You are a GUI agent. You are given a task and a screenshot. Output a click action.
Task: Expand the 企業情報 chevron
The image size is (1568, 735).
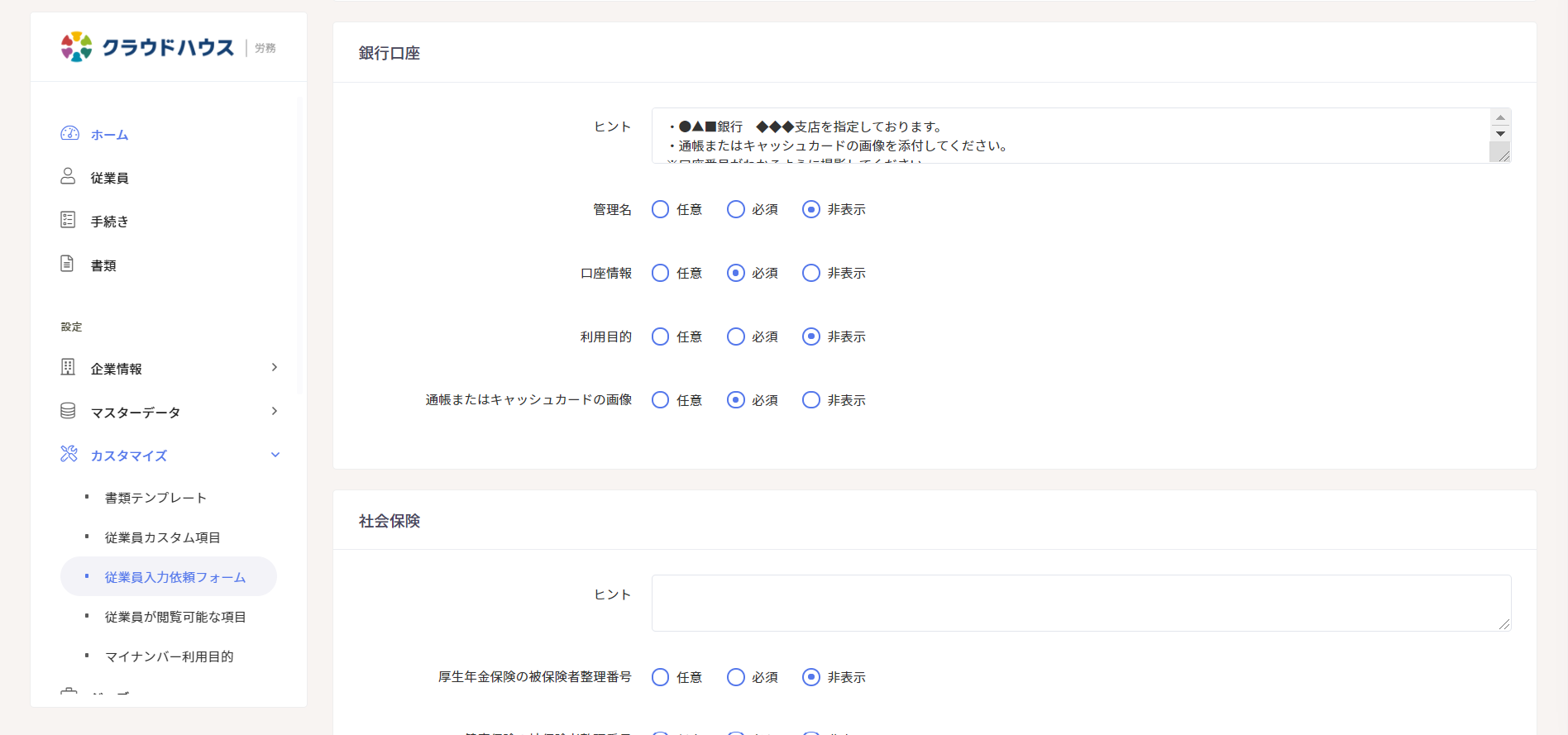[x=275, y=367]
